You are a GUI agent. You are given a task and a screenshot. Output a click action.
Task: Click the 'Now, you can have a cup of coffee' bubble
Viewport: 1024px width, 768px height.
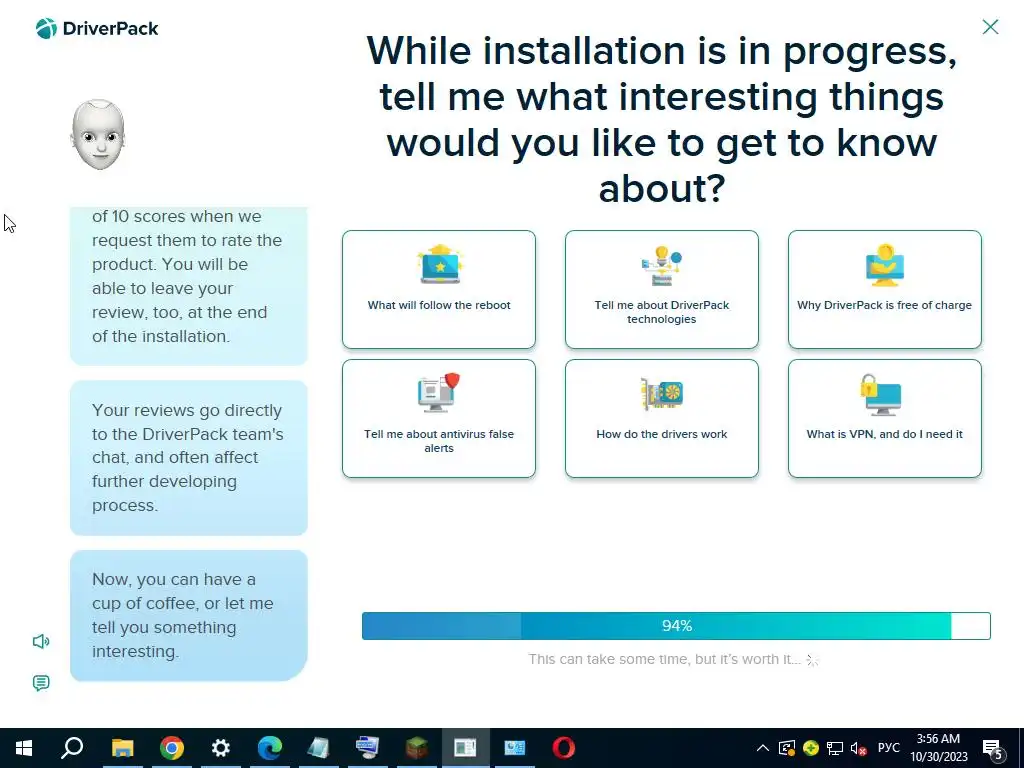click(x=189, y=615)
